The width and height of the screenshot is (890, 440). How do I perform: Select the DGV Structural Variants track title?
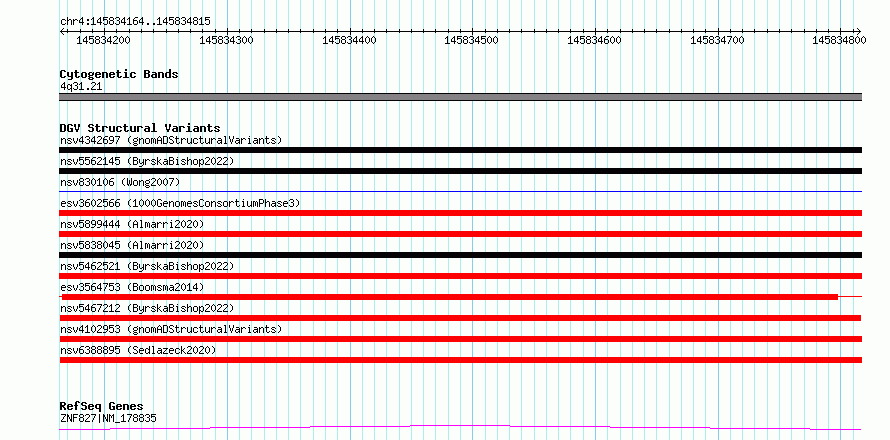[140, 128]
